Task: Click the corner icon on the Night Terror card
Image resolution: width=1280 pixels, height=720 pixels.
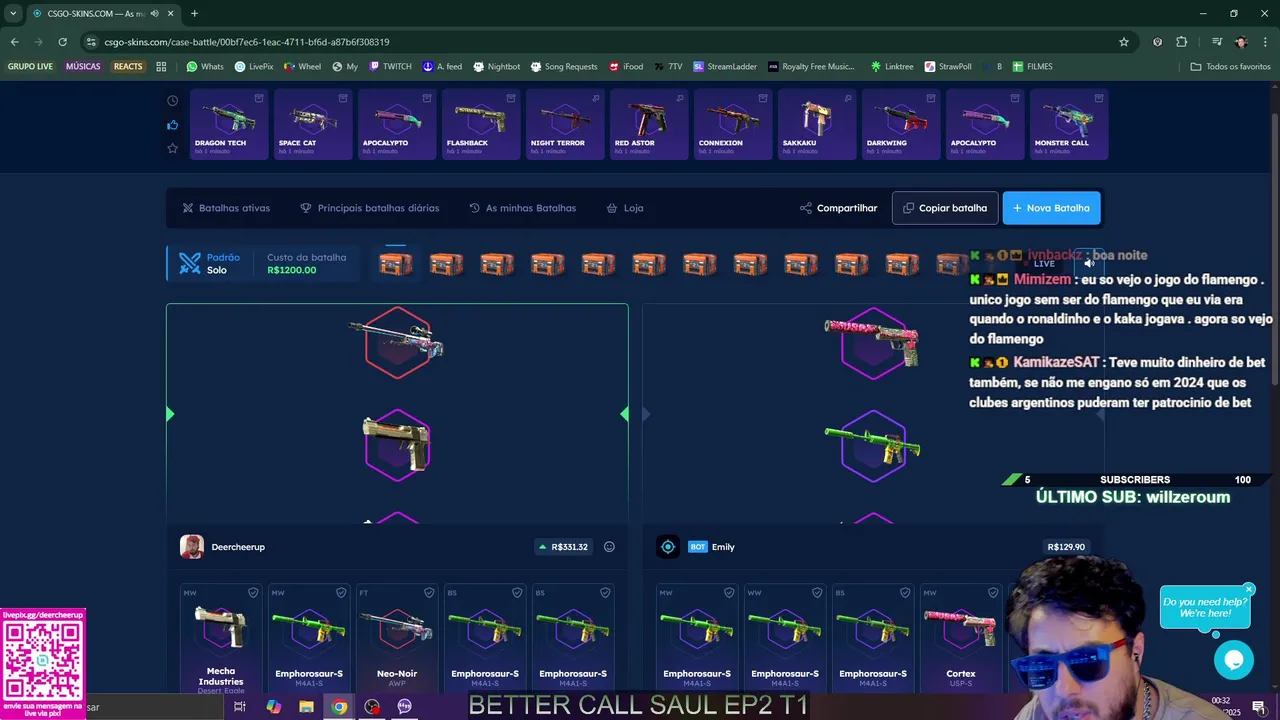Action: 595,98
